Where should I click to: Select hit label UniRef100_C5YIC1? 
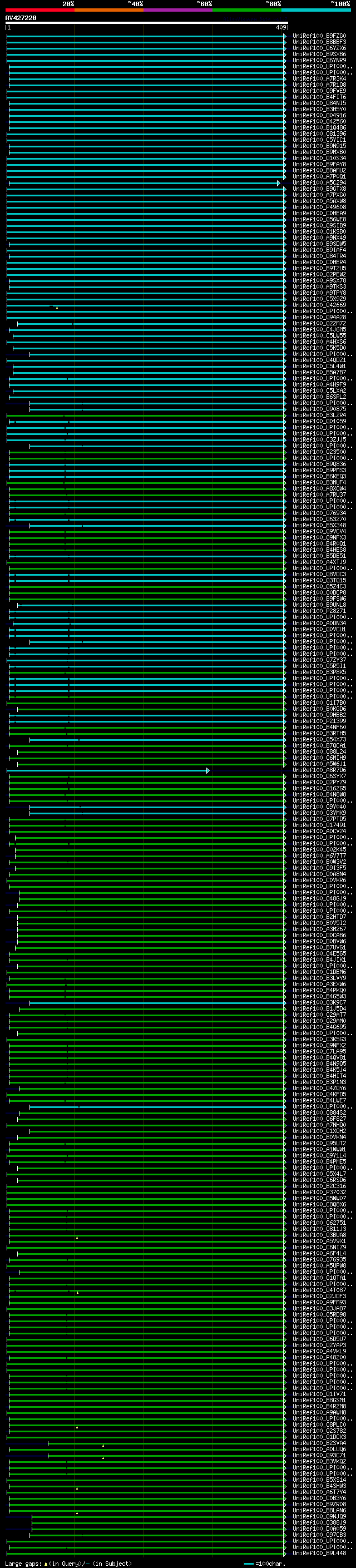319,140
